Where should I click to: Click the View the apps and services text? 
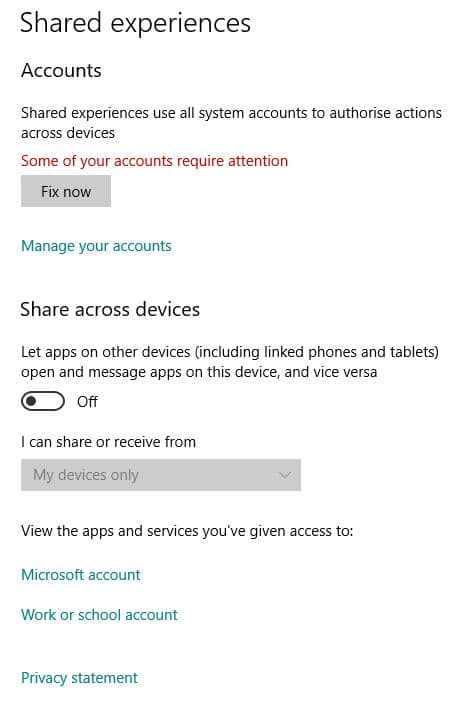pyautogui.click(x=187, y=531)
